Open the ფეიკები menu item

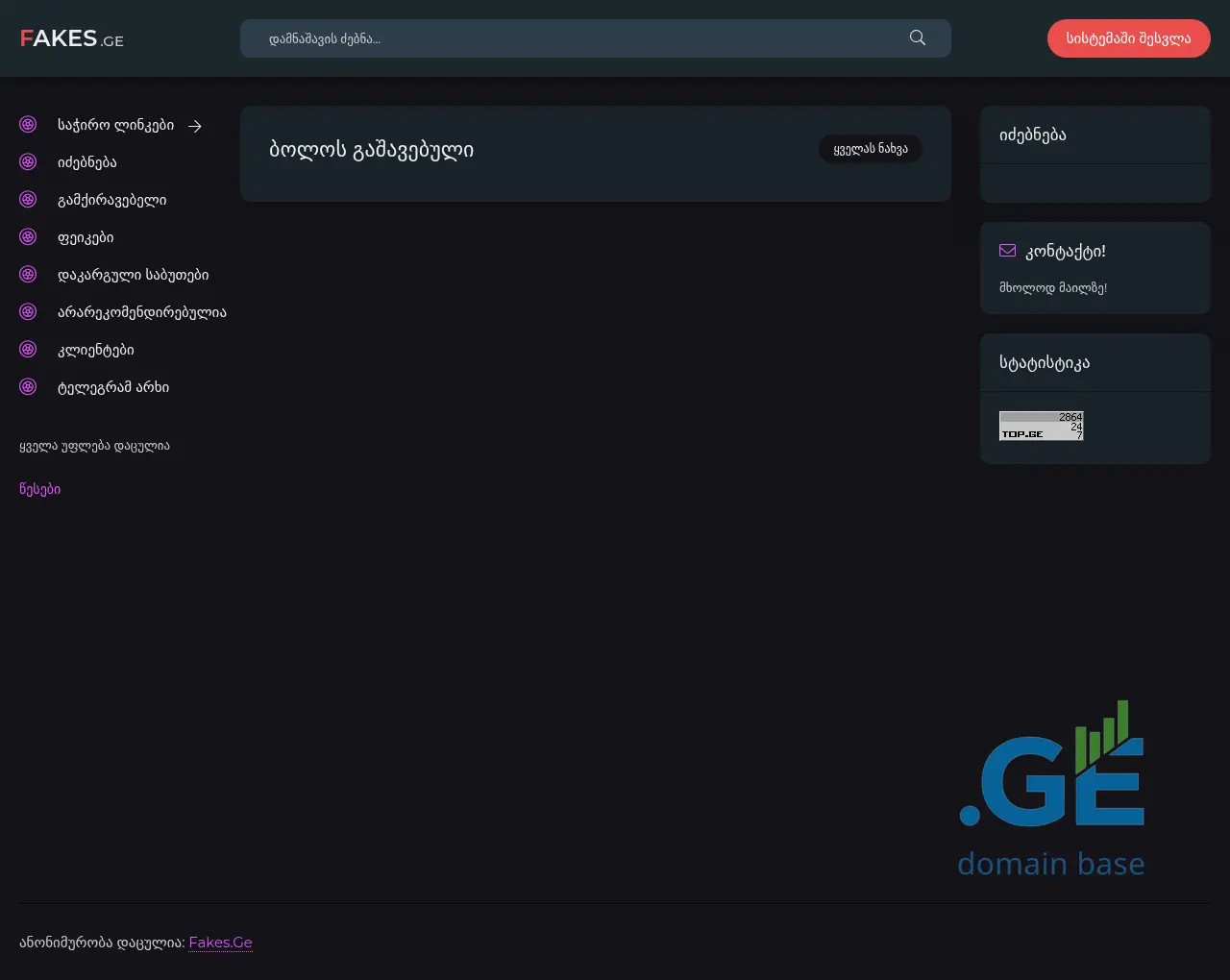86,237
